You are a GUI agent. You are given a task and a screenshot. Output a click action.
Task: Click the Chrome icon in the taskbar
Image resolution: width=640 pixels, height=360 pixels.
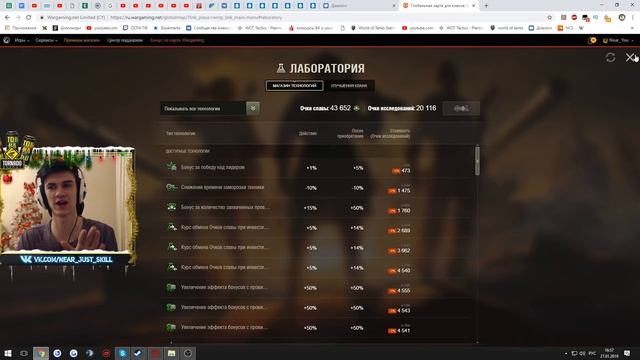pyautogui.click(x=41, y=353)
